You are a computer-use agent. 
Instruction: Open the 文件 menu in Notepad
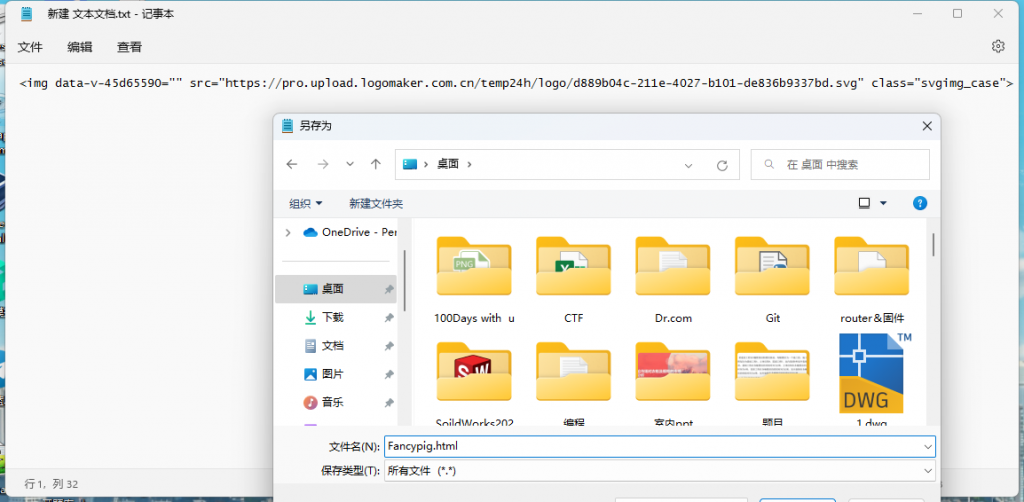(x=30, y=47)
